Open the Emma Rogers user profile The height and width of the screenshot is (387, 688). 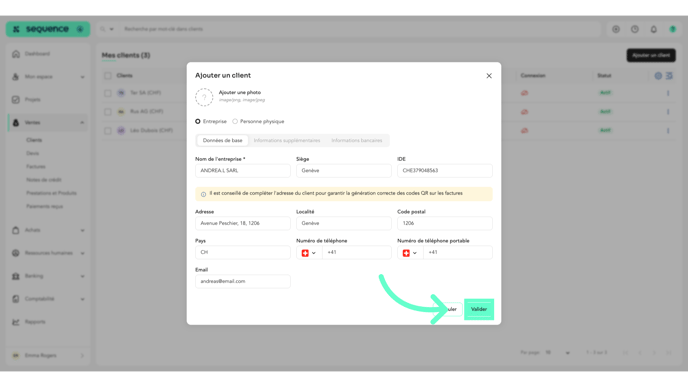(x=47, y=355)
